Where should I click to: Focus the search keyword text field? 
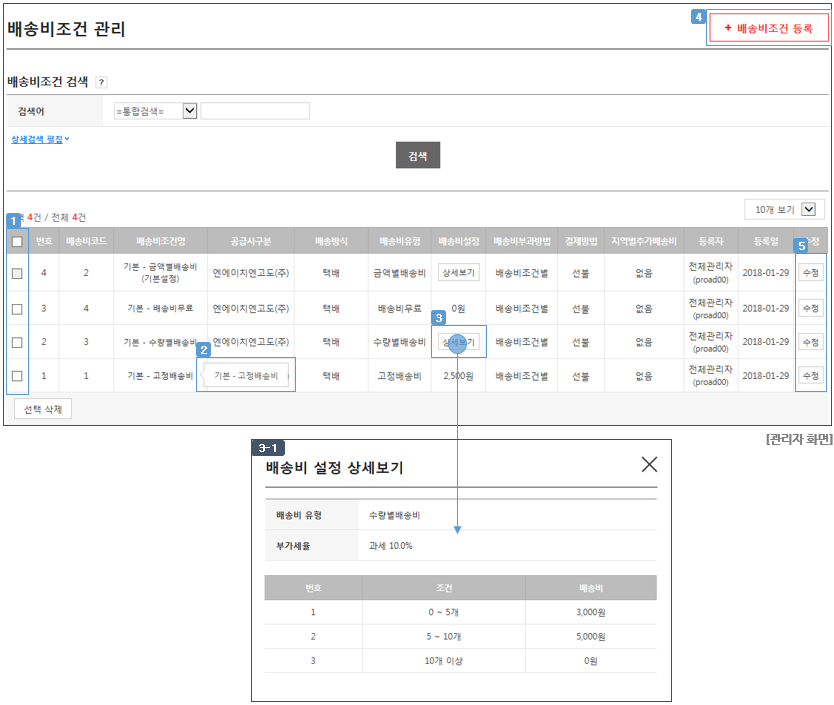(255, 111)
